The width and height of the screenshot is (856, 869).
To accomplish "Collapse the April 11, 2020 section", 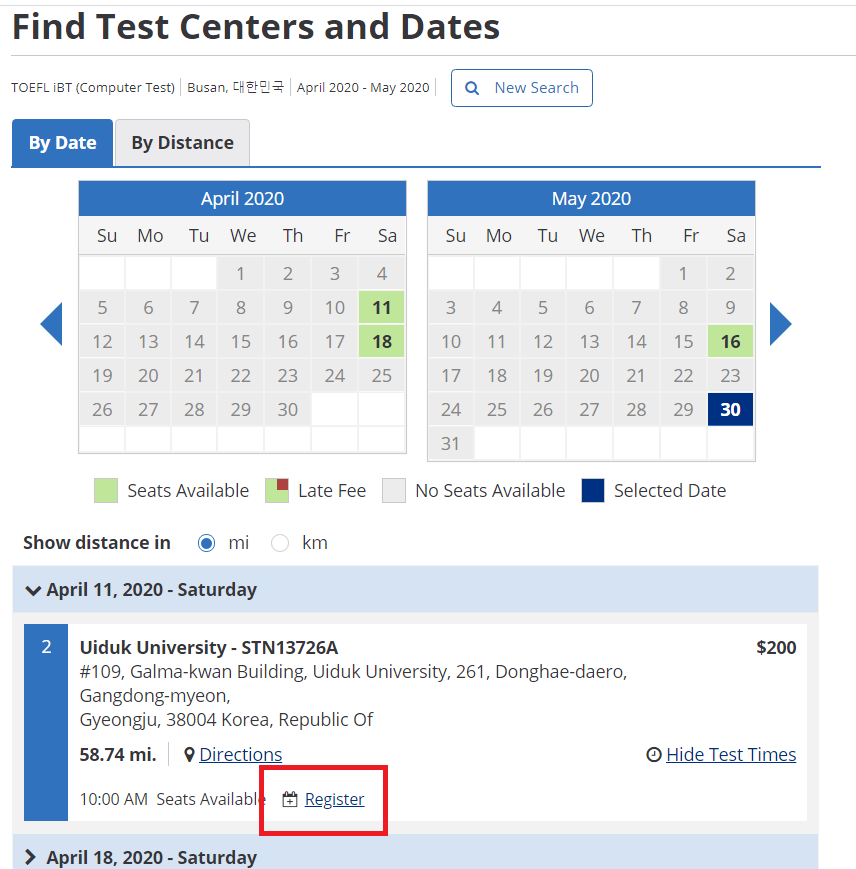I will tap(32, 590).
